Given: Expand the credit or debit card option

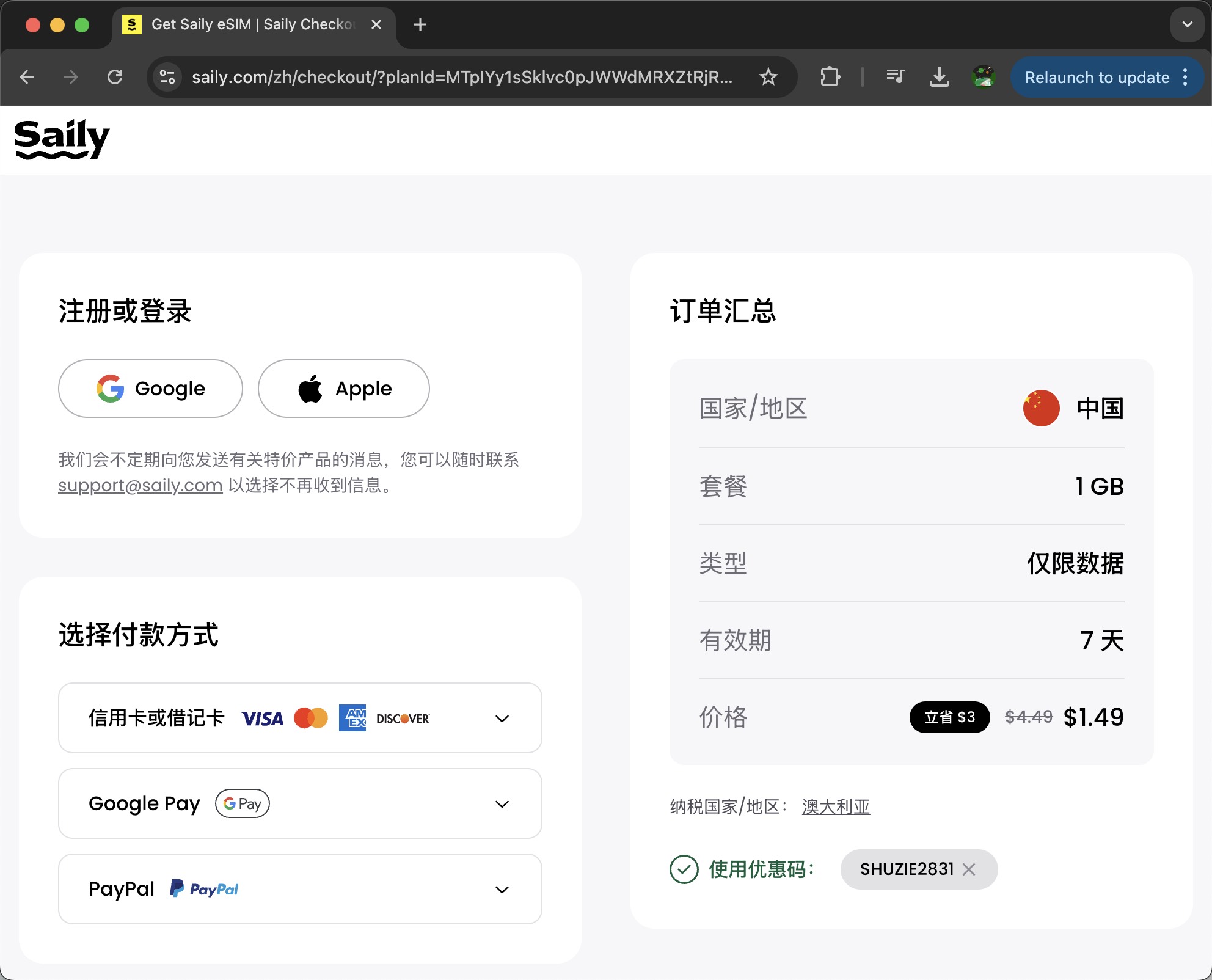Looking at the screenshot, I should (300, 718).
